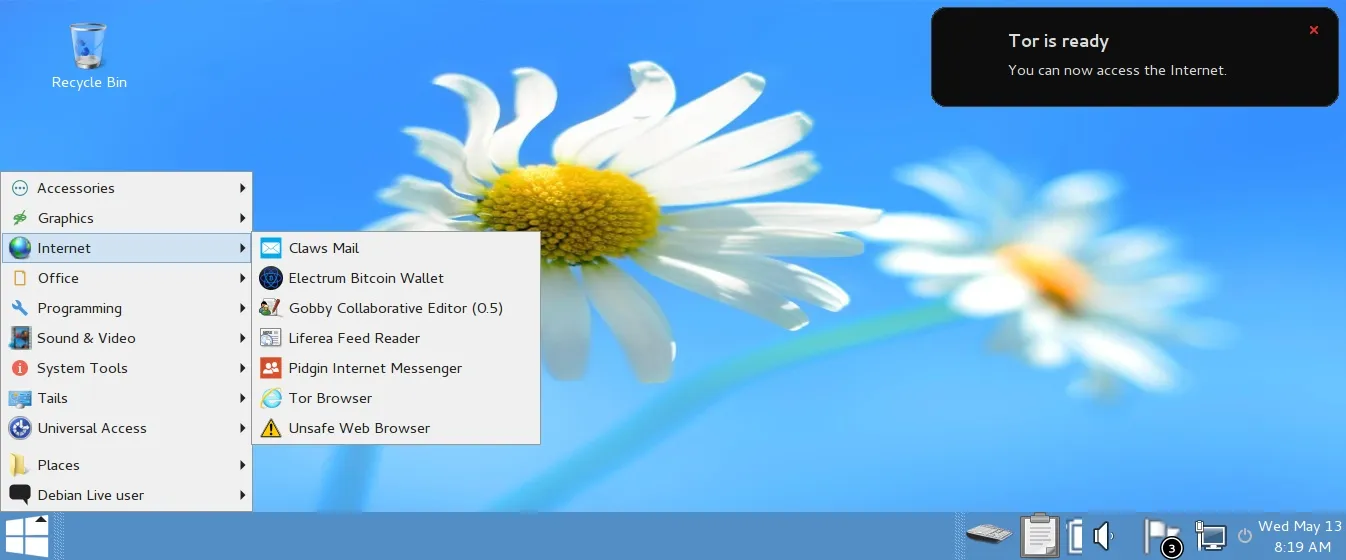The width and height of the screenshot is (1346, 560).
Task: Launch Claws Mail from the Internet menu
Action: coord(323,248)
